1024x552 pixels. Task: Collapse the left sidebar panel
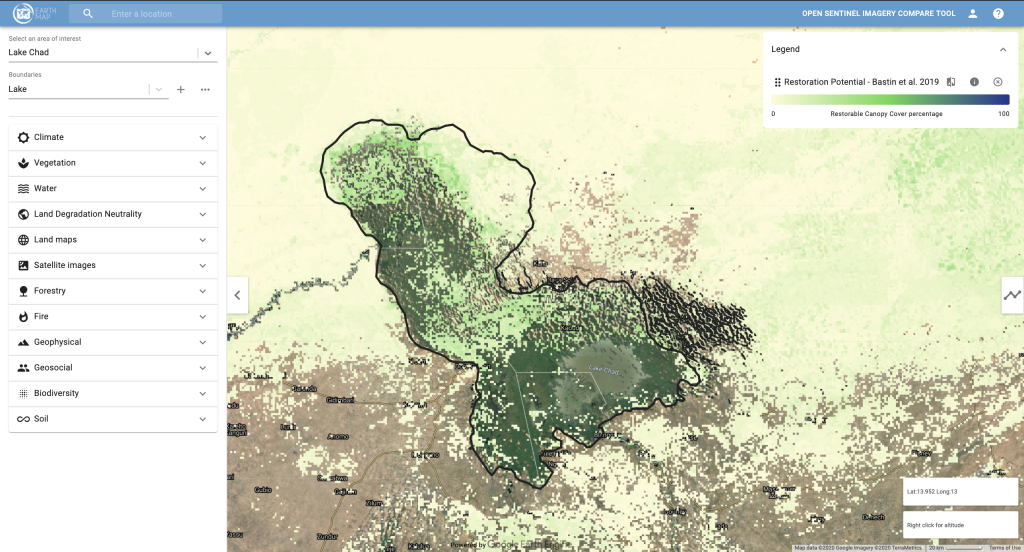(237, 295)
